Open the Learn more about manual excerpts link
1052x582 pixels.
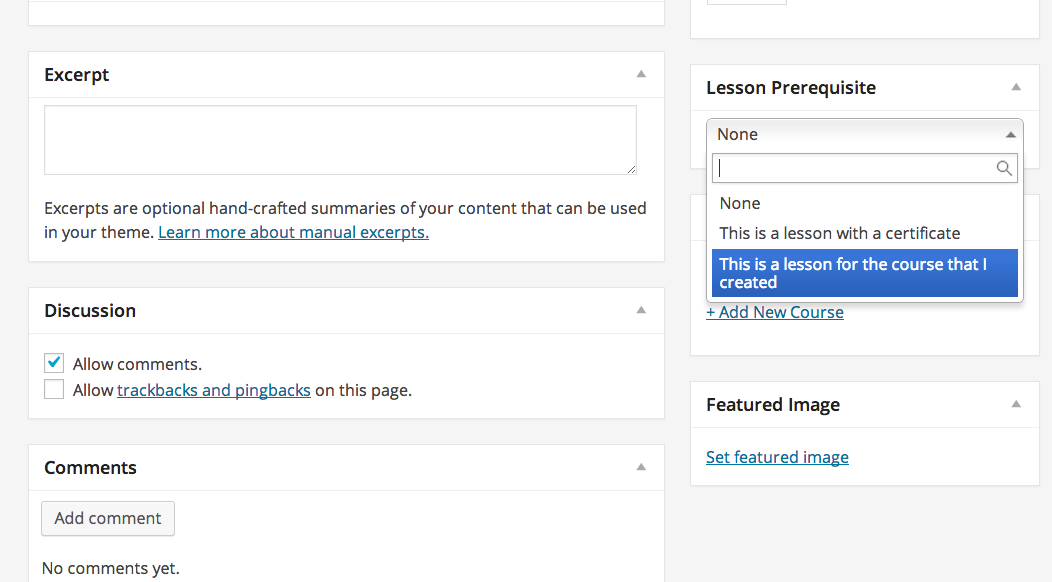coord(293,233)
